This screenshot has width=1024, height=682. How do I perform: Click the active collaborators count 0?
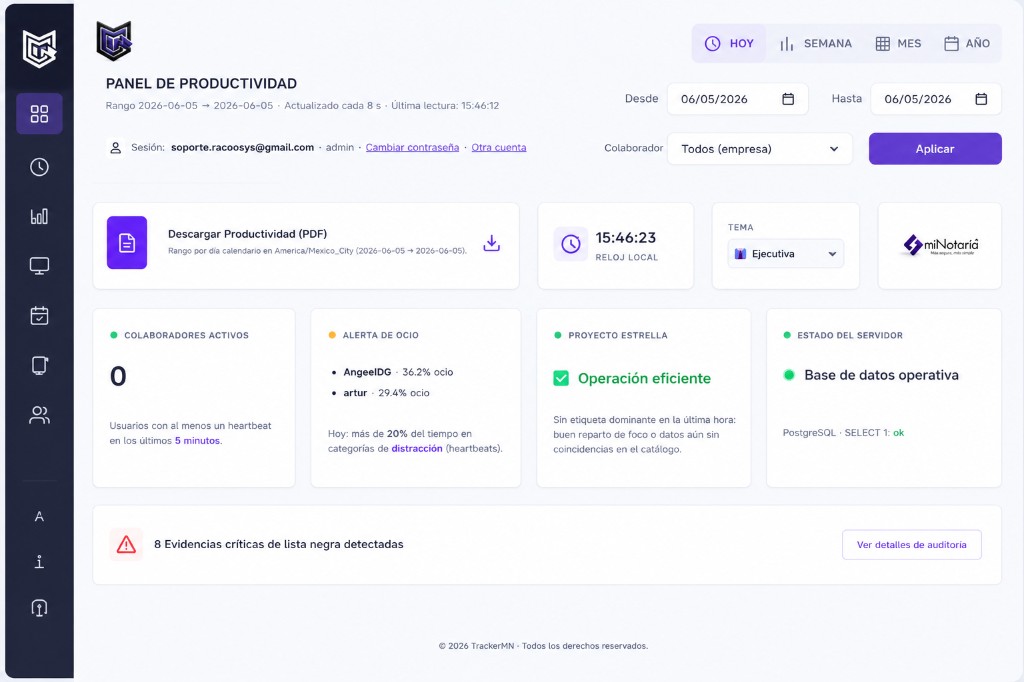click(x=118, y=376)
